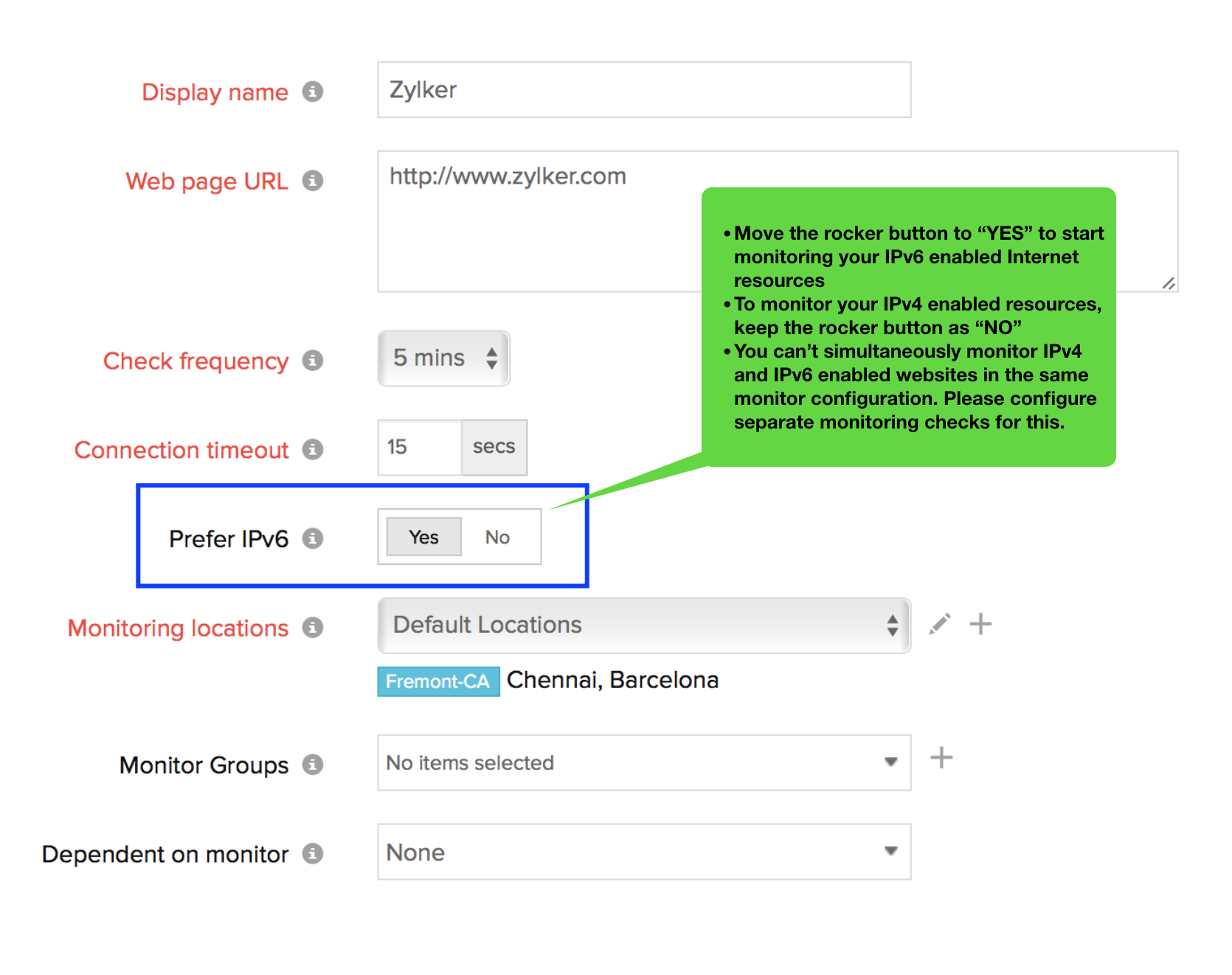This screenshot has width=1232, height=975.
Task: Open info for Dependent on monitor
Action: pyautogui.click(x=313, y=854)
